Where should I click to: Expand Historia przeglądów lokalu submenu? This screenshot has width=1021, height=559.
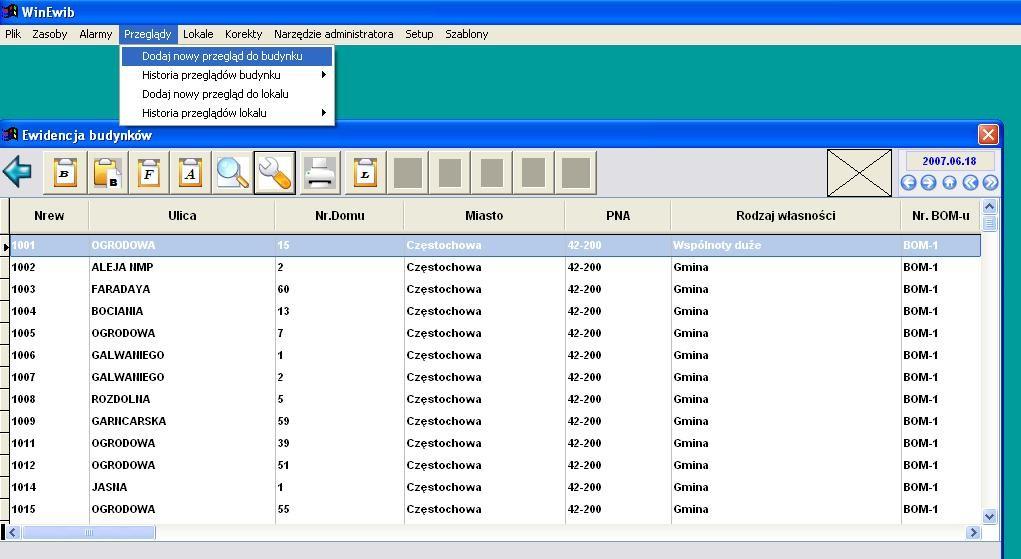[227, 113]
